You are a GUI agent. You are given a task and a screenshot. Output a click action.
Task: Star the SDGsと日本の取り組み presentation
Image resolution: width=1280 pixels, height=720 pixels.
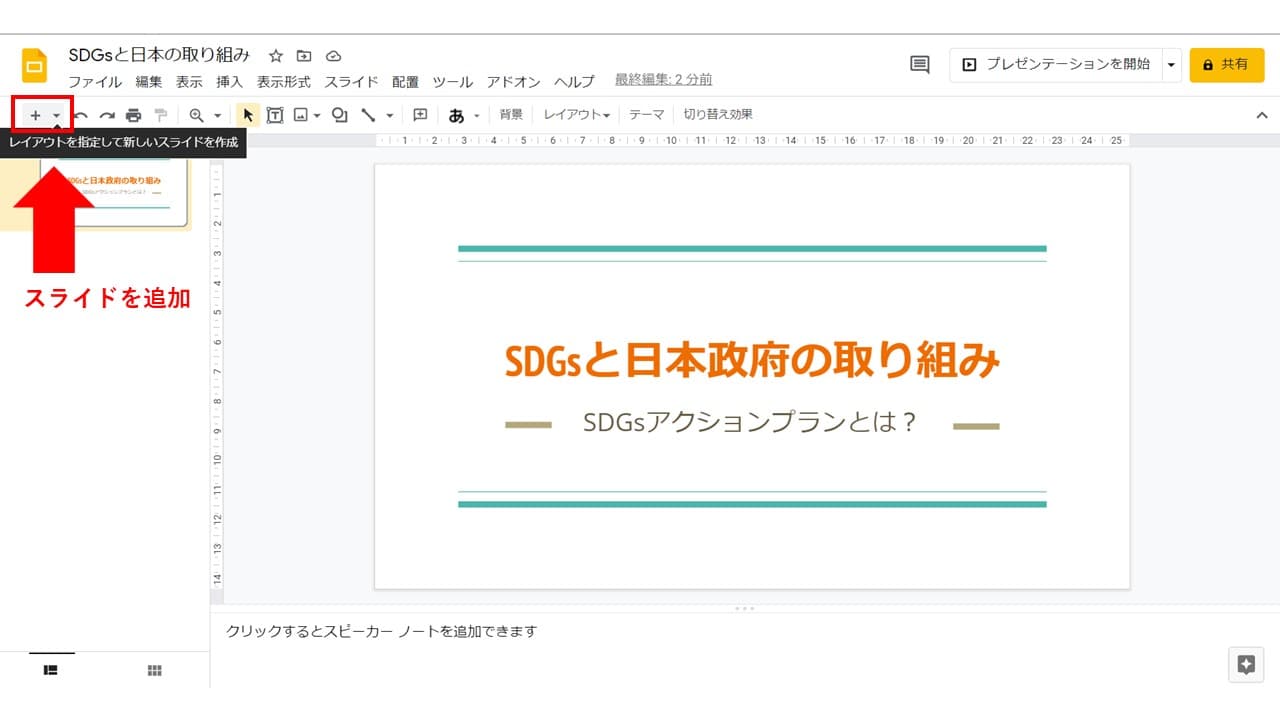[276, 56]
